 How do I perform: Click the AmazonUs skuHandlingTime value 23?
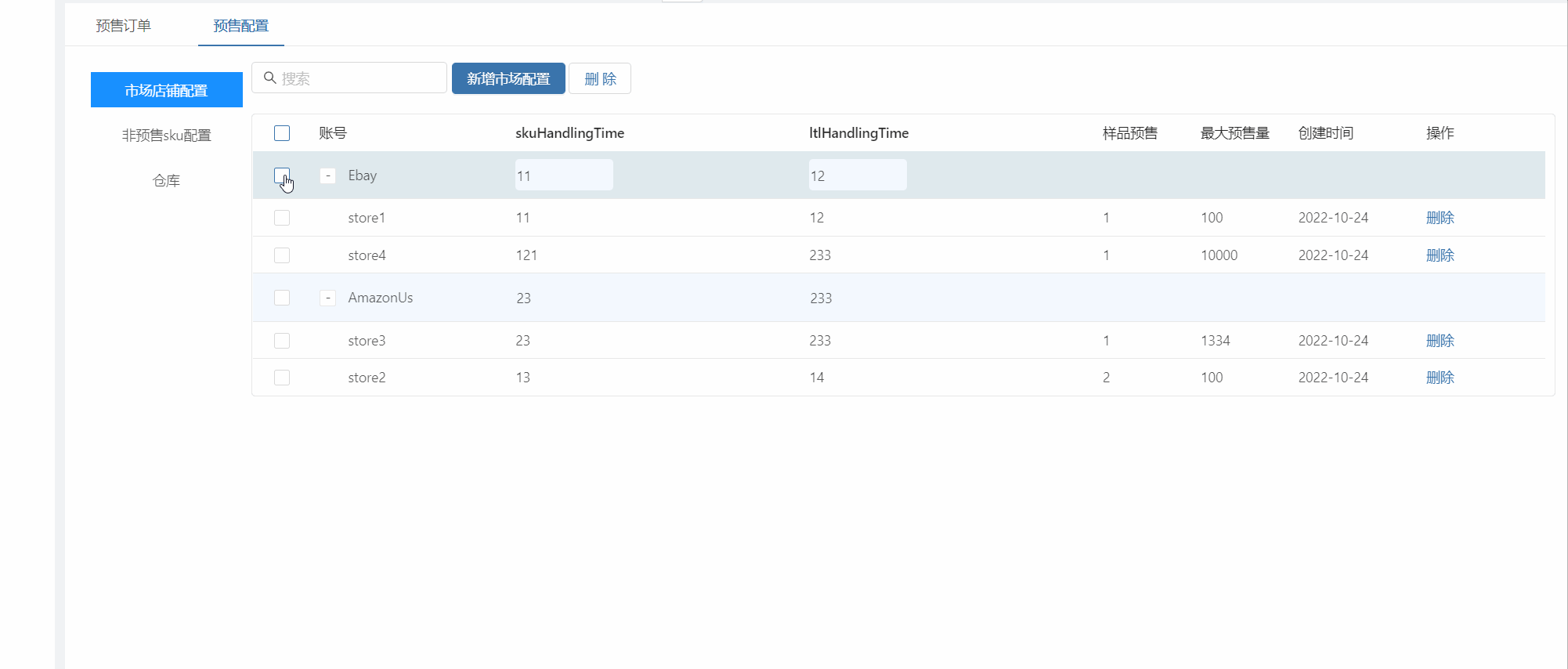point(524,298)
